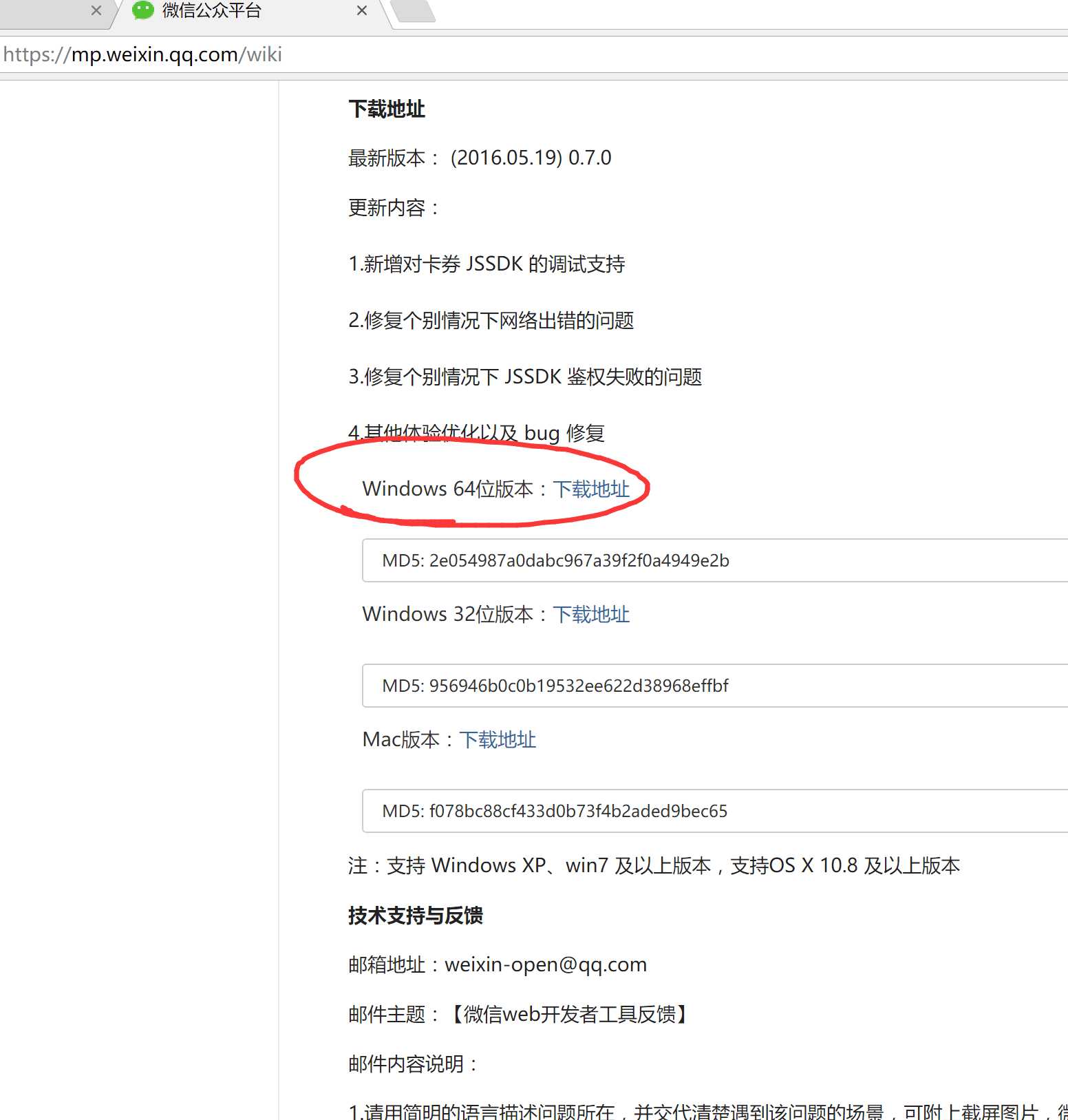Click the note about Windows XP and OS X support
The height and width of the screenshot is (1120, 1068).
pos(654,865)
